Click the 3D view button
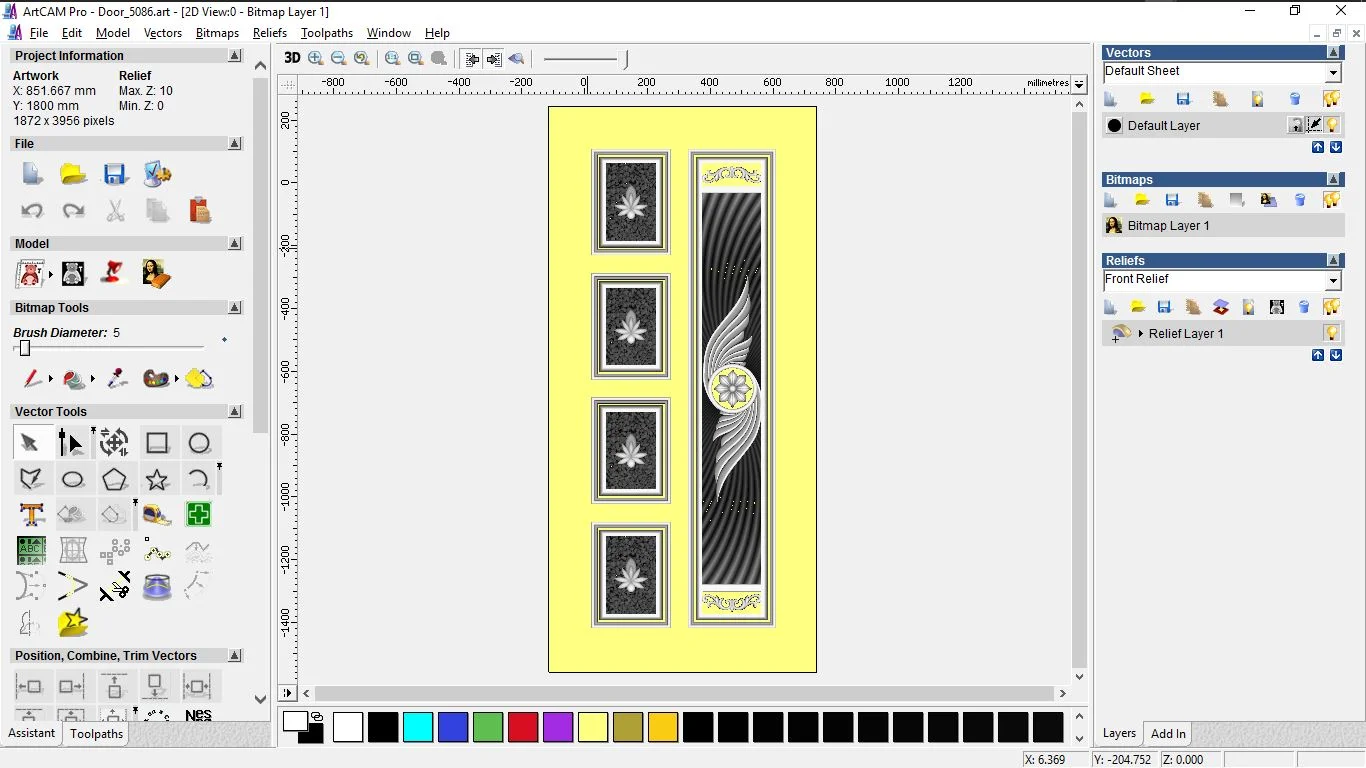 point(291,58)
